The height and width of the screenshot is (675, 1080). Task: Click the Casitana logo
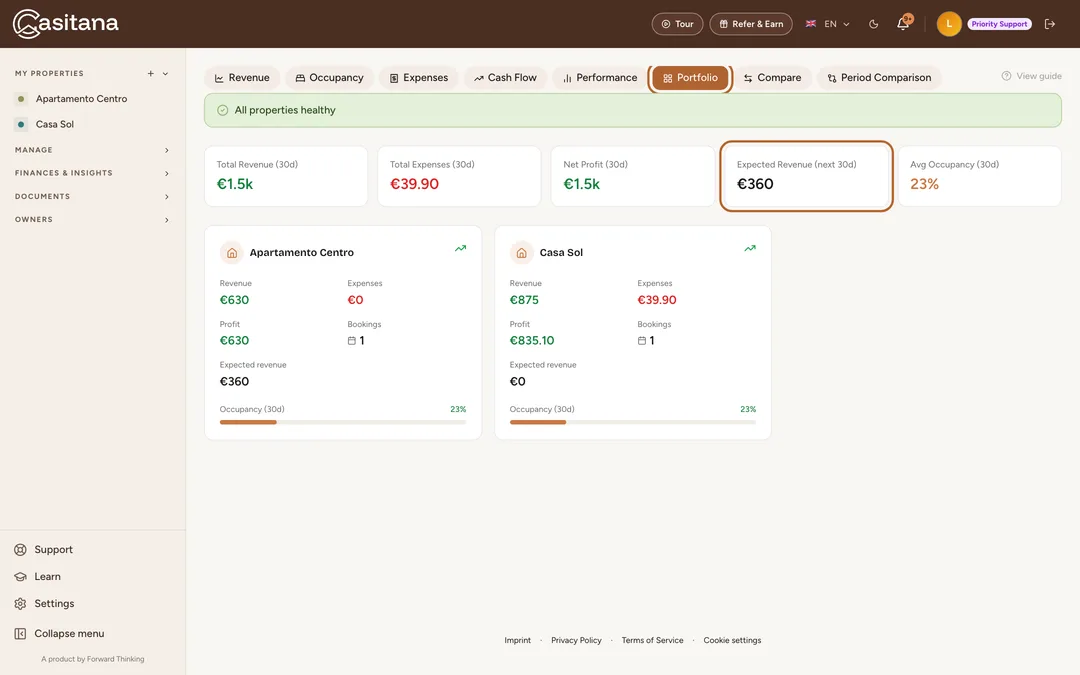tap(65, 23)
